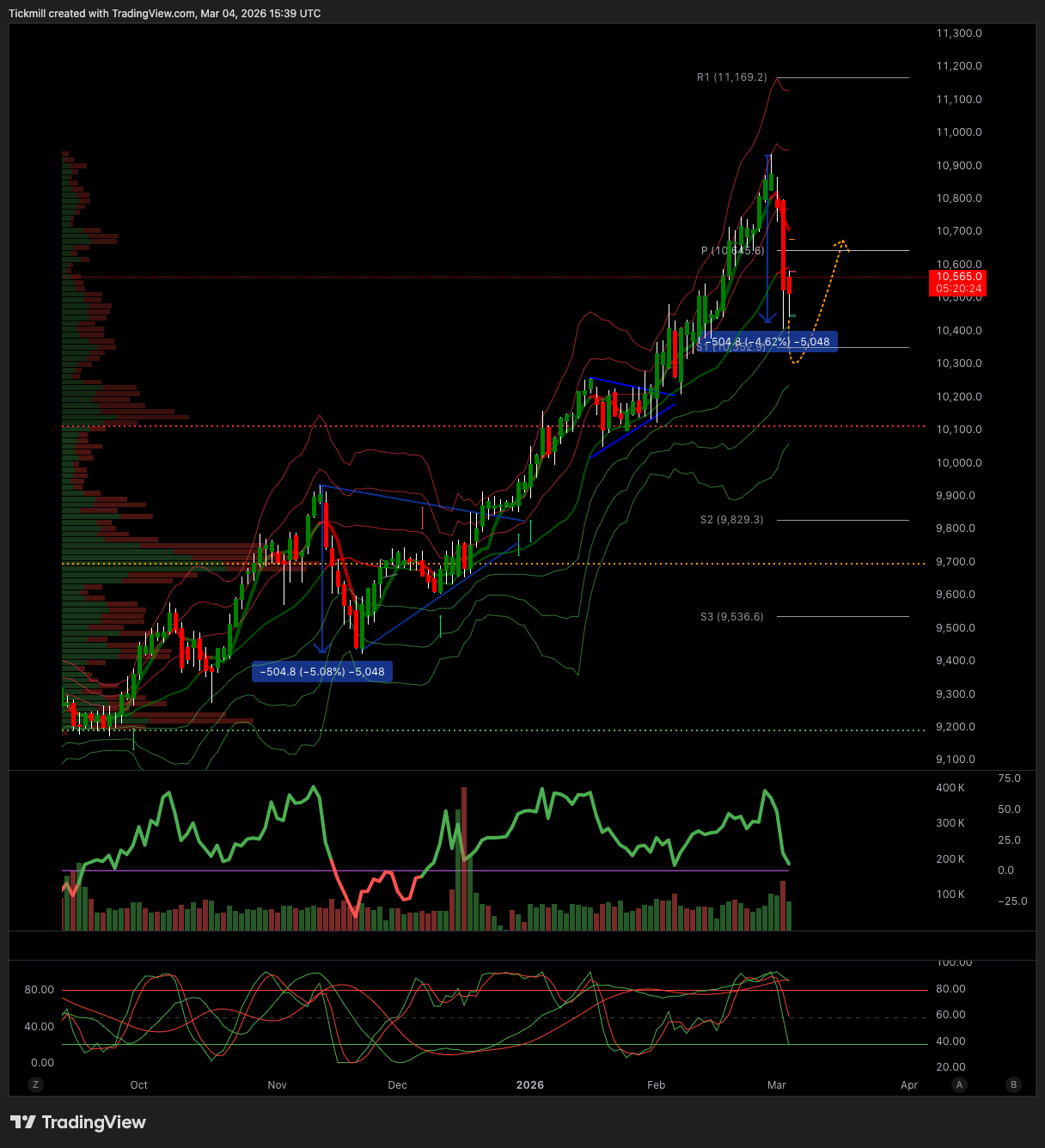Click the 300 K volume scale label
Image resolution: width=1045 pixels, height=1148 pixels.
[x=950, y=823]
